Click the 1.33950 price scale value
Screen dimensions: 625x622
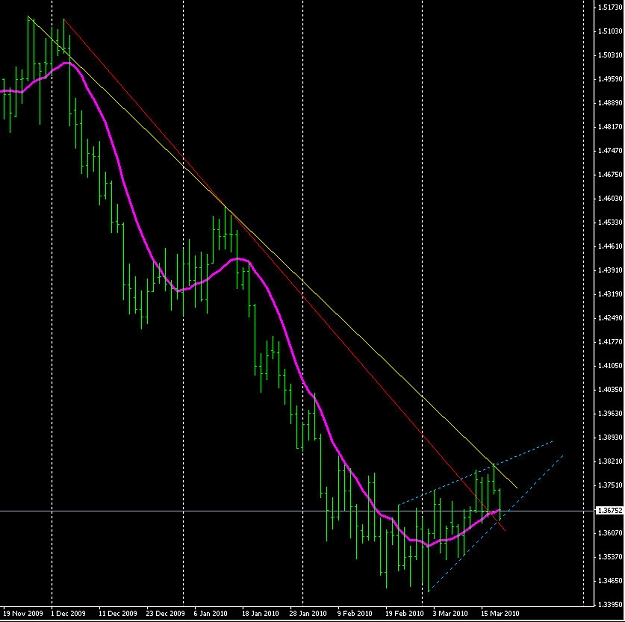click(x=610, y=604)
